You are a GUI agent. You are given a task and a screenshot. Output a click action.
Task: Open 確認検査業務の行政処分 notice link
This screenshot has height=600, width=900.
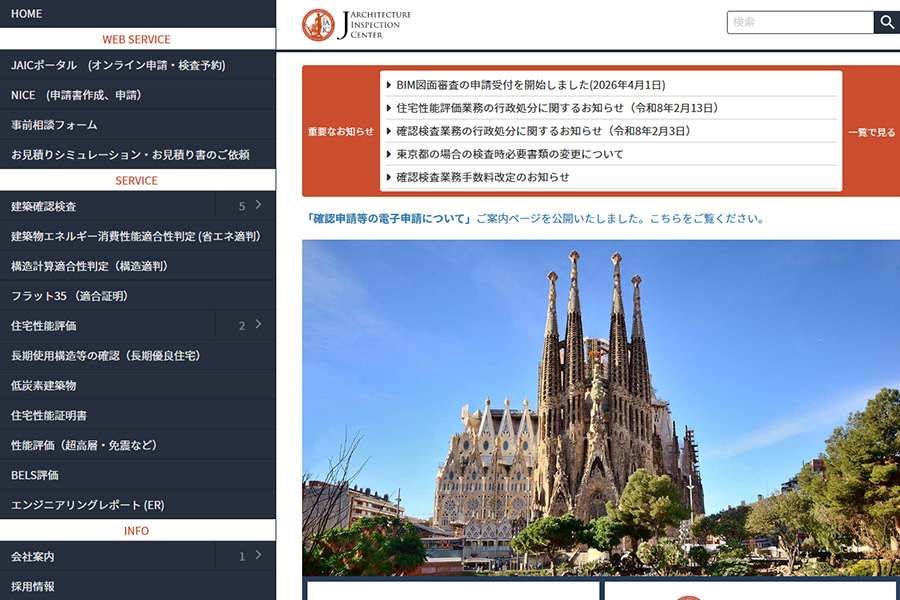coord(544,131)
